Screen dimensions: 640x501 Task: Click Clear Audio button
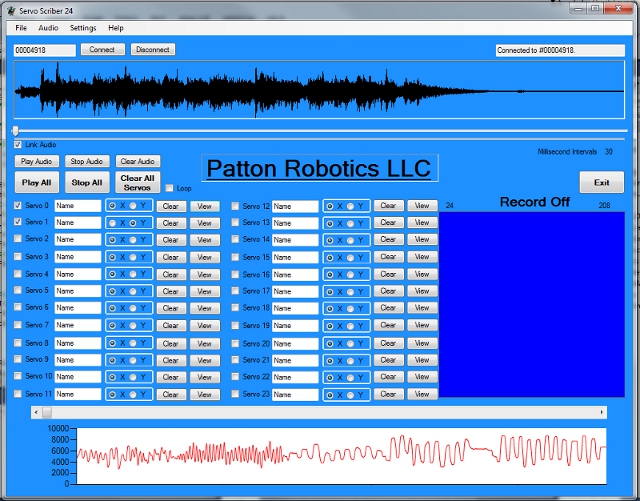click(x=138, y=161)
